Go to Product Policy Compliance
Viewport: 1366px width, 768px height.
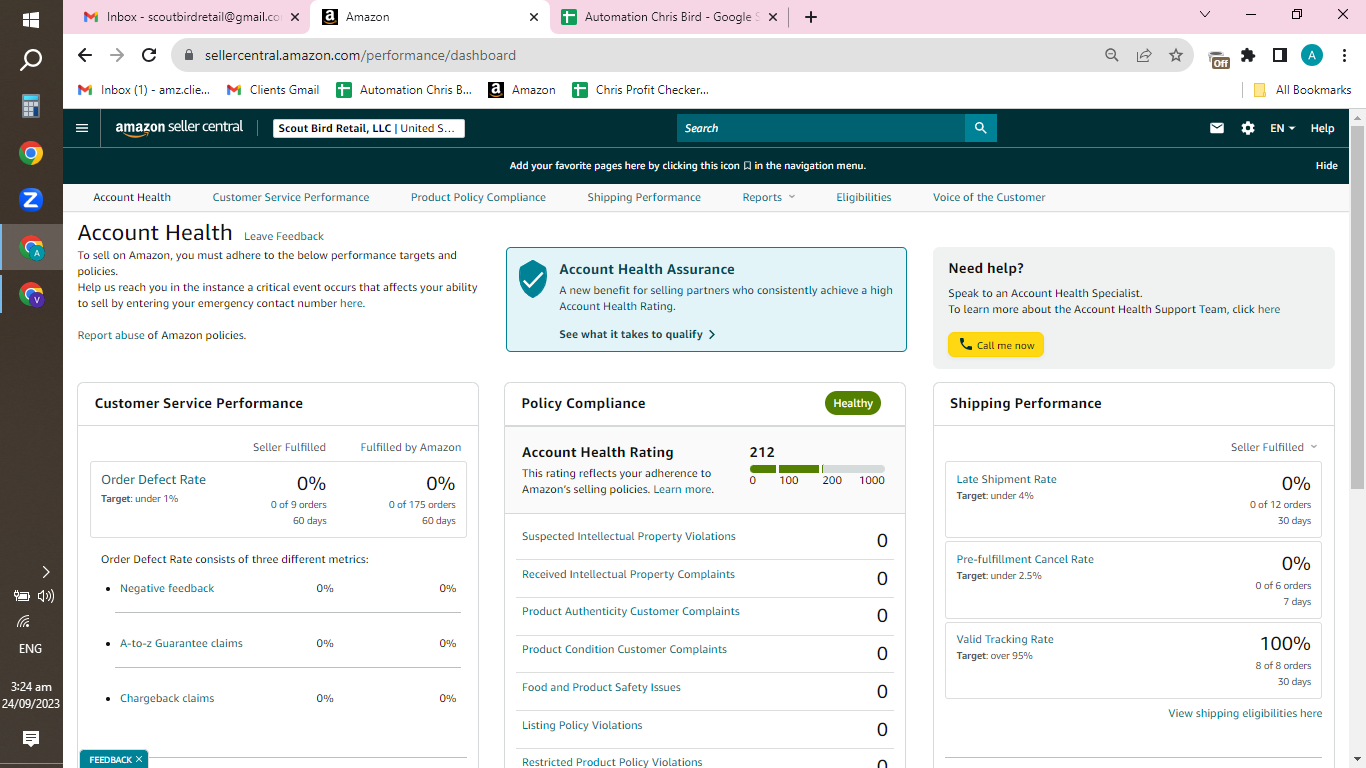(478, 197)
